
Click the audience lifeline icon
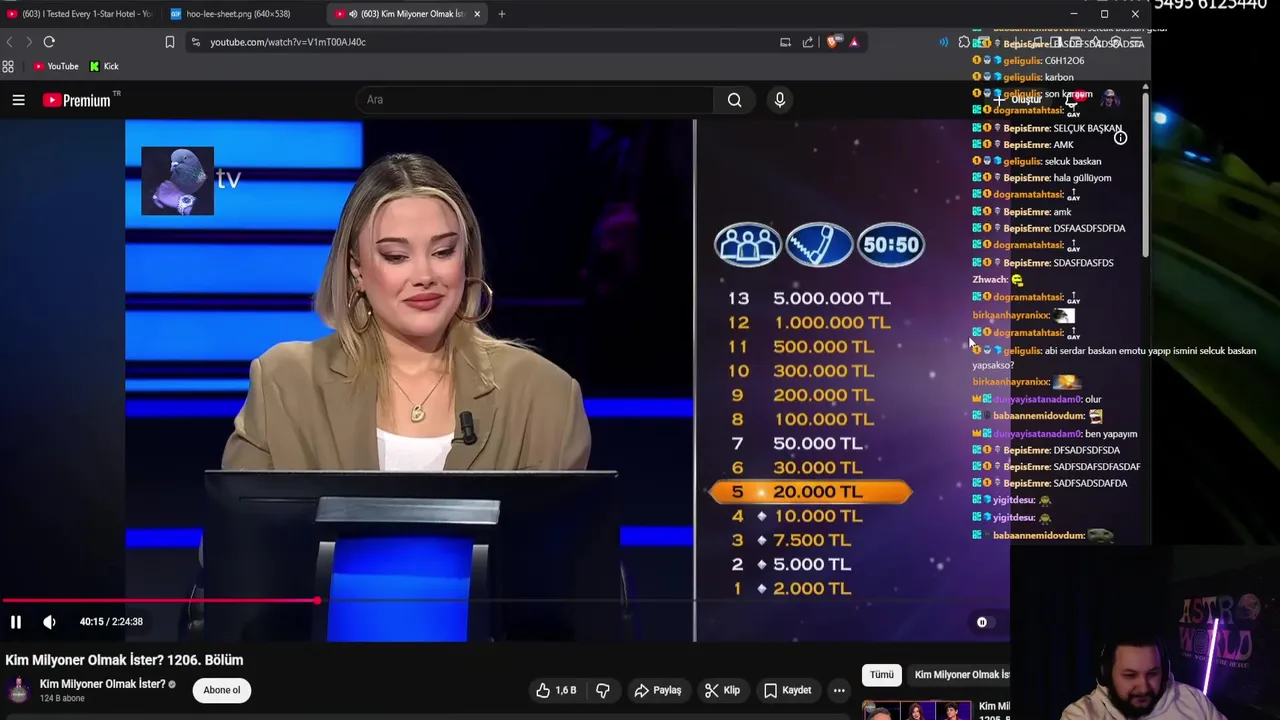click(x=747, y=245)
